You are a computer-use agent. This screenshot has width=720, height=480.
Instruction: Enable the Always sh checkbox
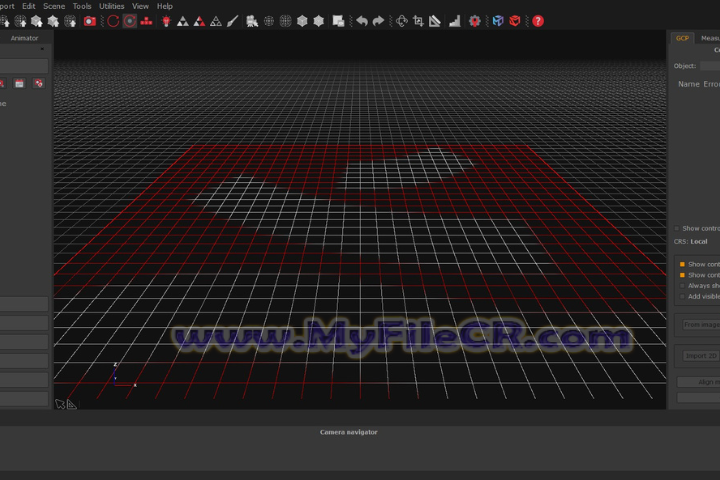coord(682,286)
